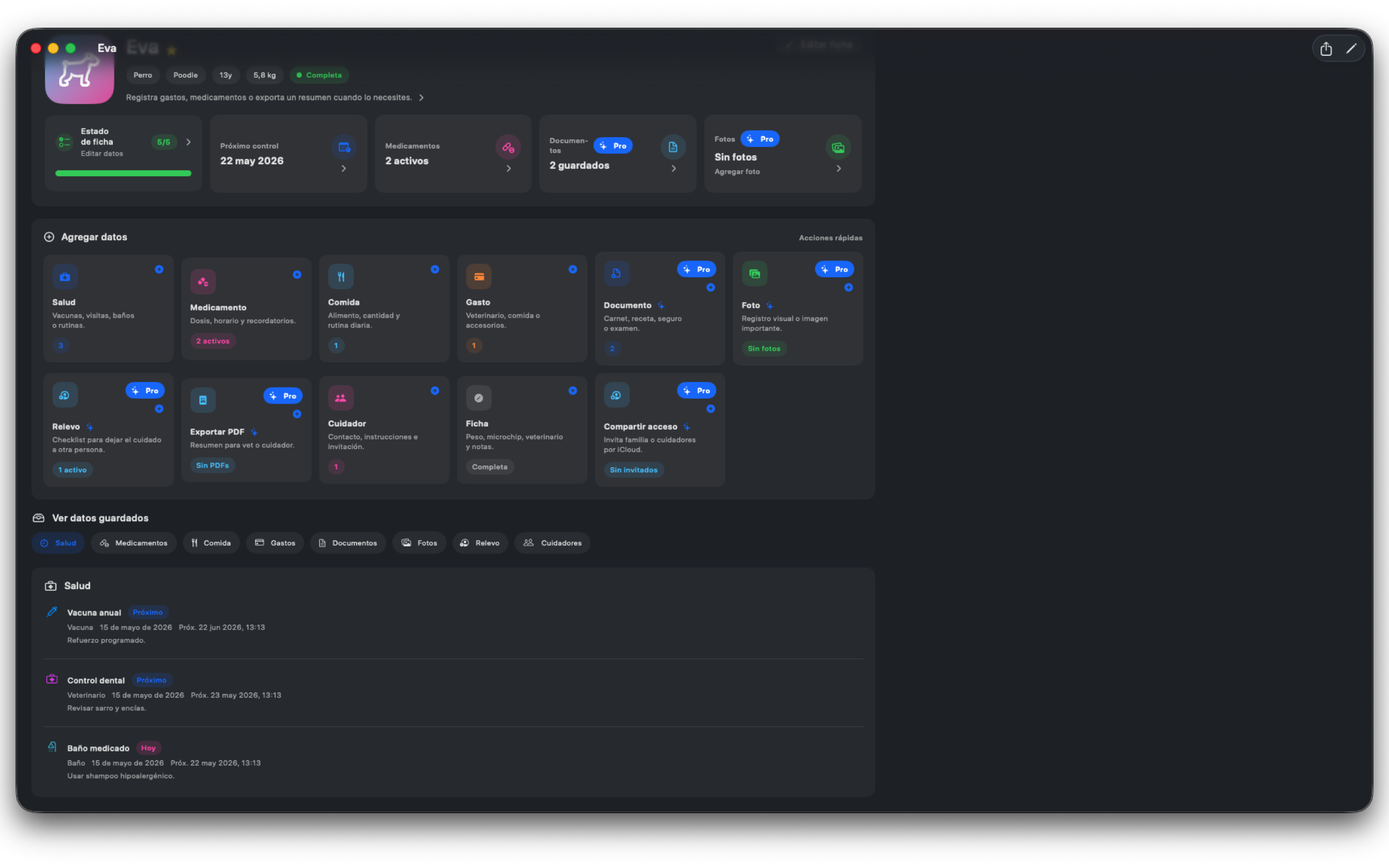This screenshot has height=868, width=1389.
Task: Click the Pro badge on Documentos summary card
Action: [613, 146]
